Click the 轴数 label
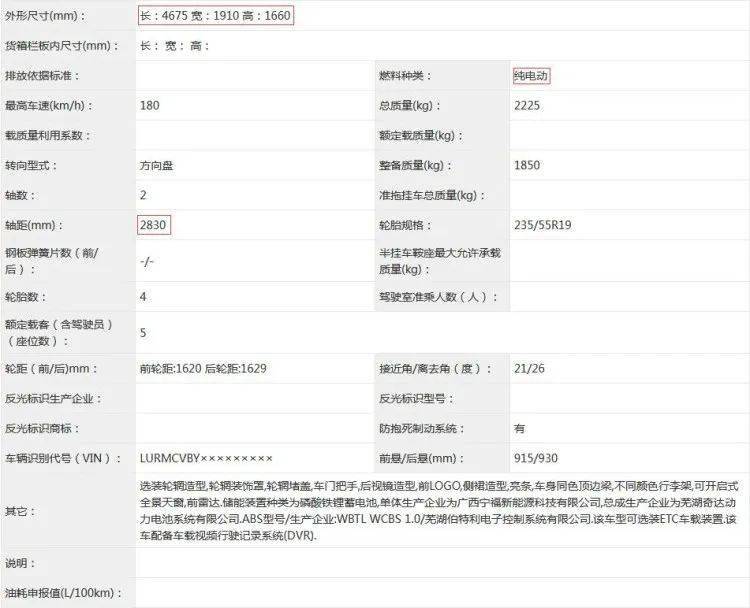 pyautogui.click(x=20, y=195)
